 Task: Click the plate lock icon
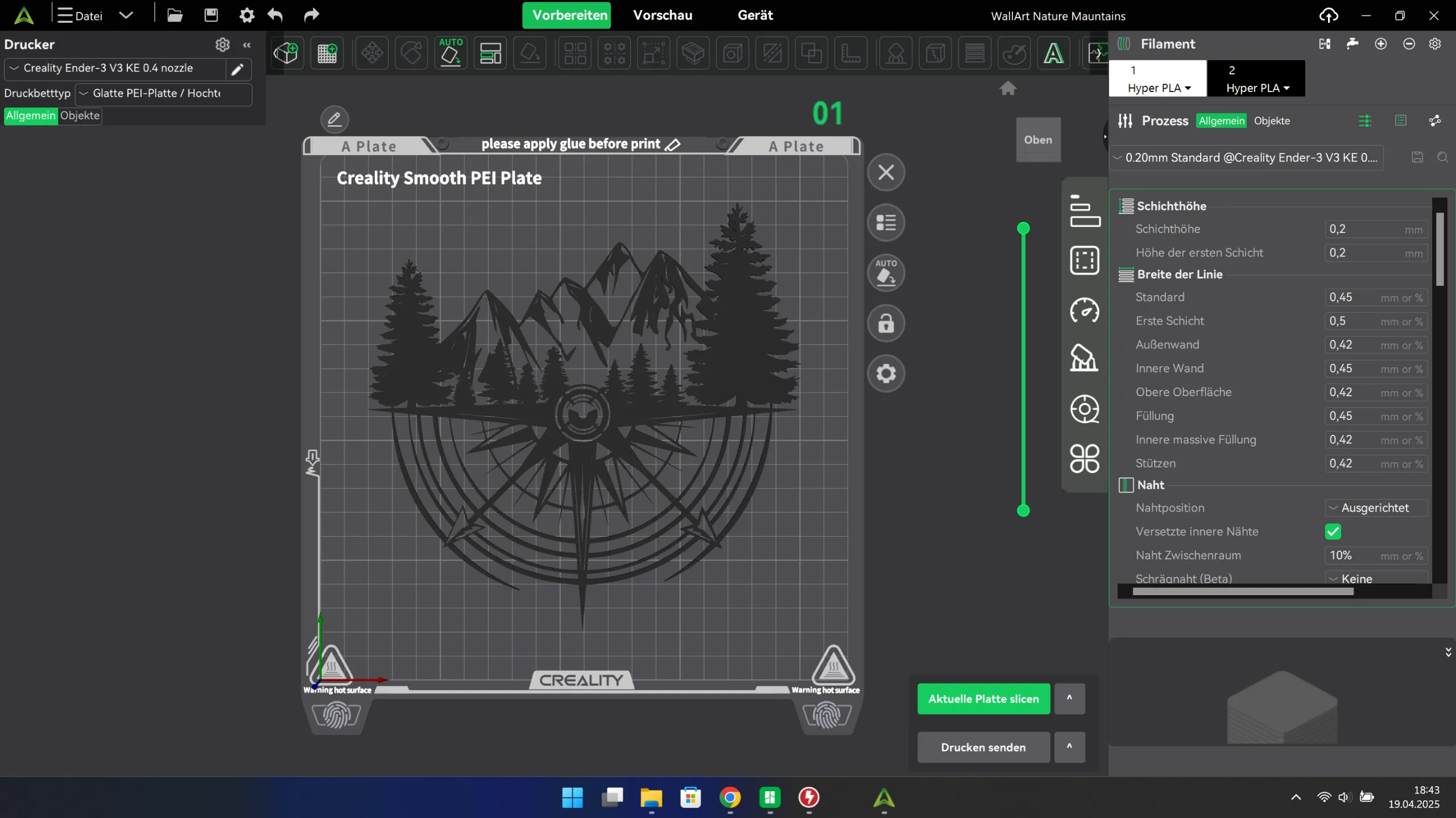tap(886, 324)
